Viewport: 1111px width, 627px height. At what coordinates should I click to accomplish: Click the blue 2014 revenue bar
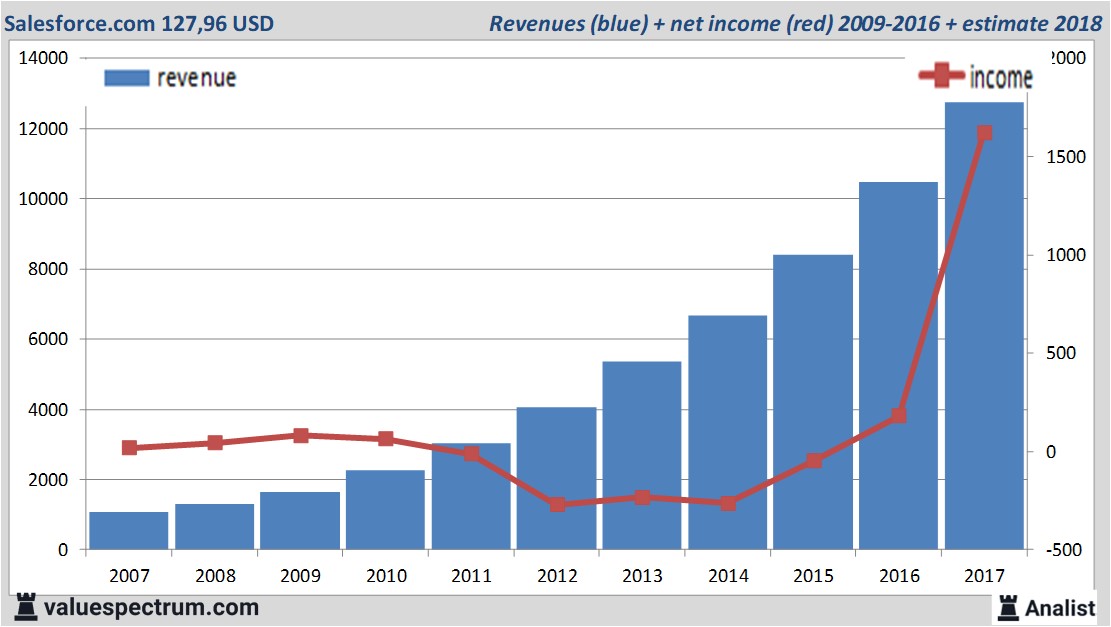pyautogui.click(x=728, y=433)
